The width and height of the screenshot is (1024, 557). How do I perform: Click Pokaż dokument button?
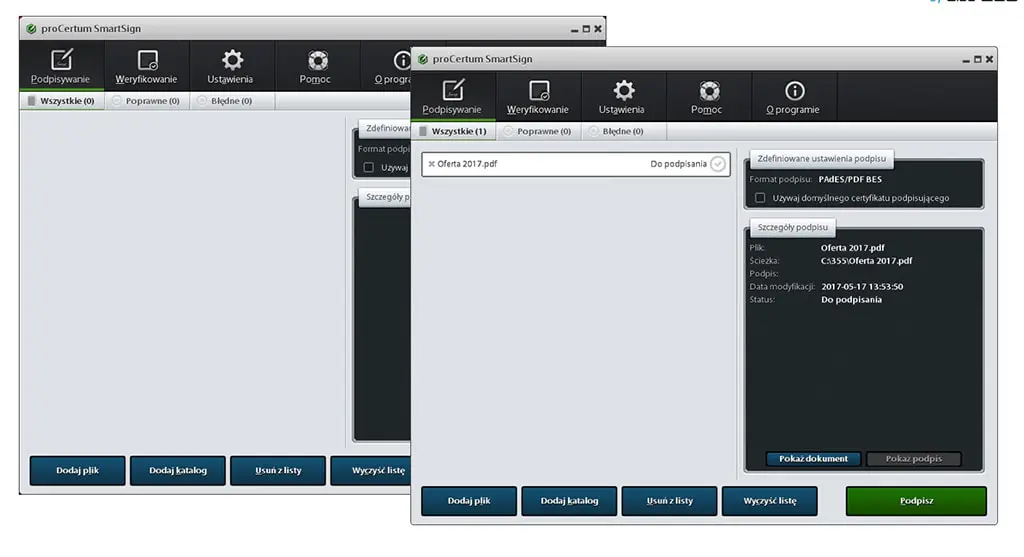click(x=813, y=459)
